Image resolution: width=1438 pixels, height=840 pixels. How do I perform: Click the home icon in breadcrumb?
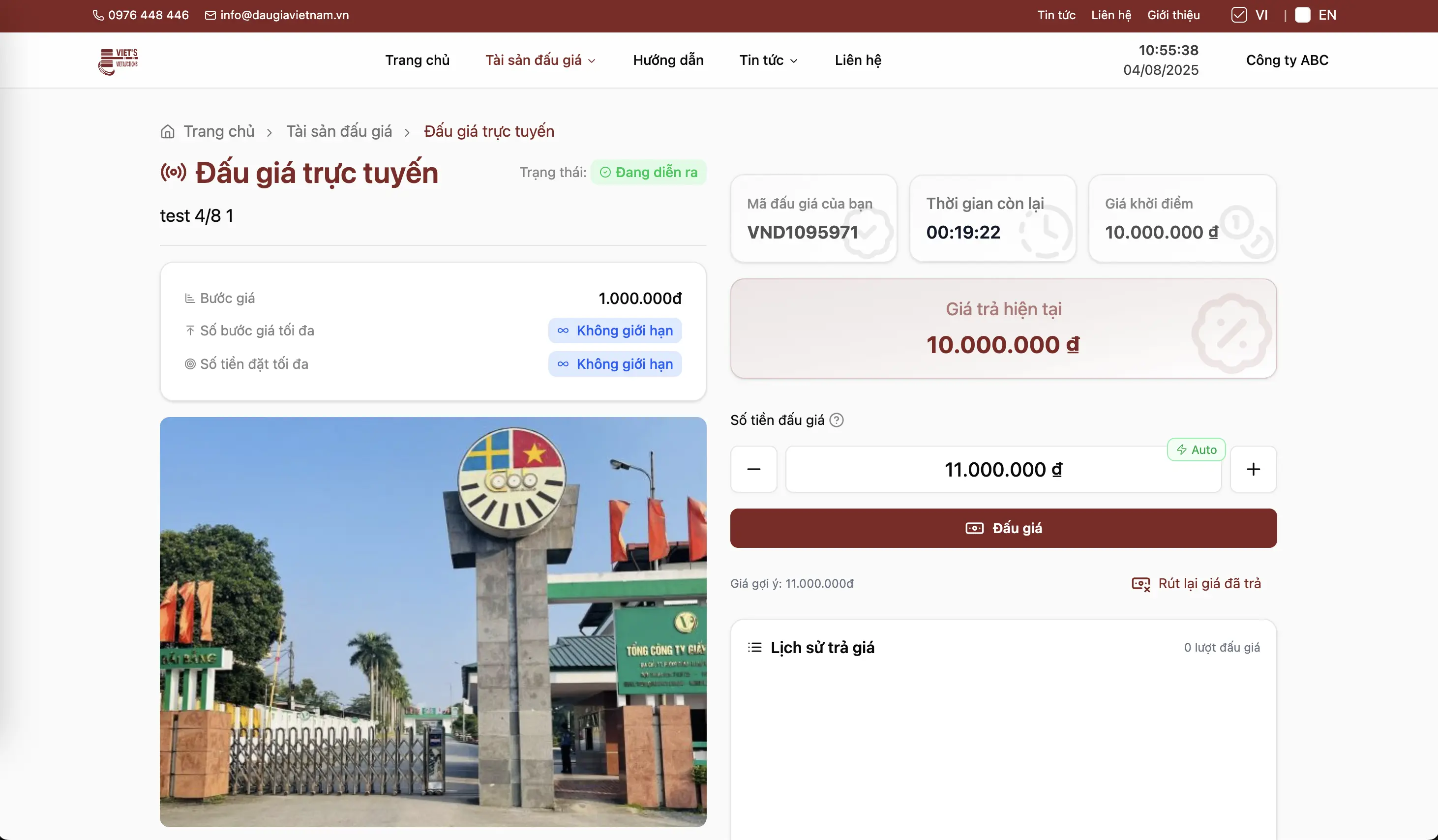pyautogui.click(x=167, y=132)
